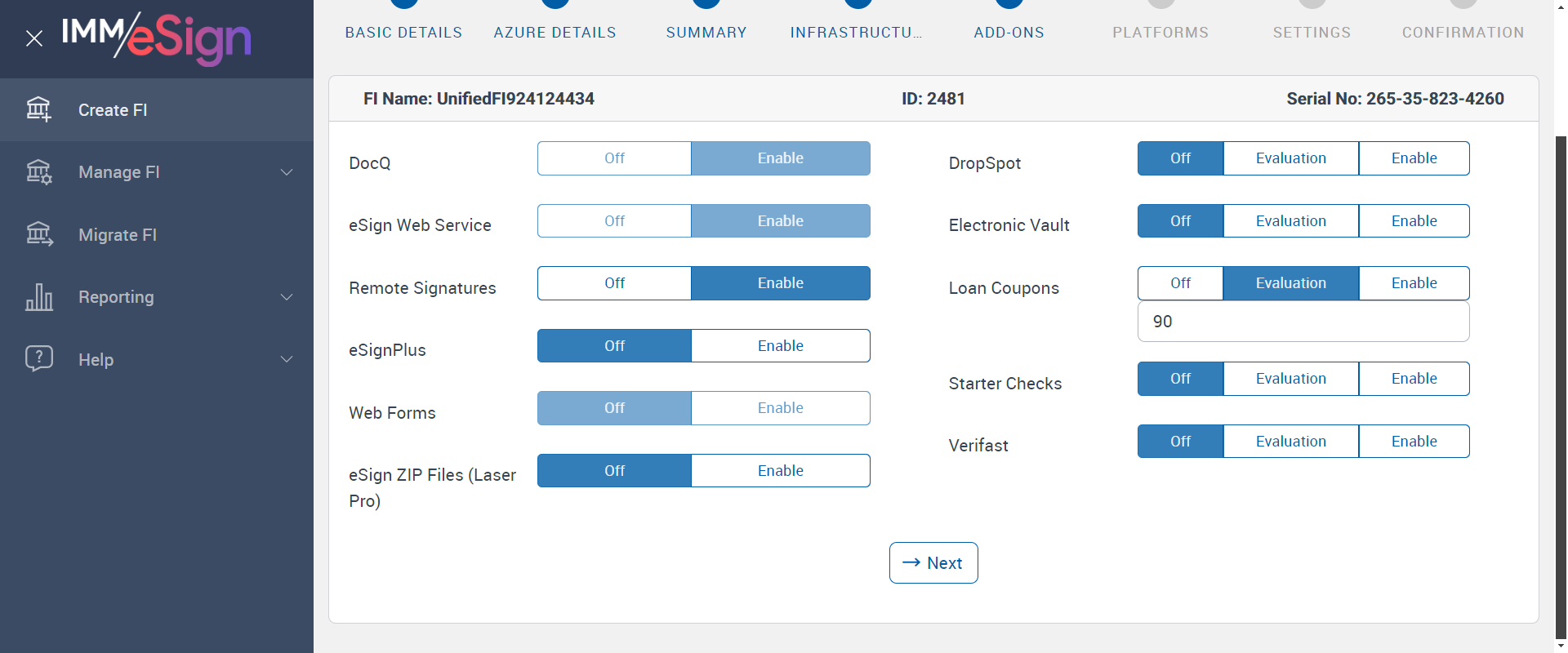
Task: Click the Serial No: 265-35-823-4260 text
Action: pos(1395,99)
